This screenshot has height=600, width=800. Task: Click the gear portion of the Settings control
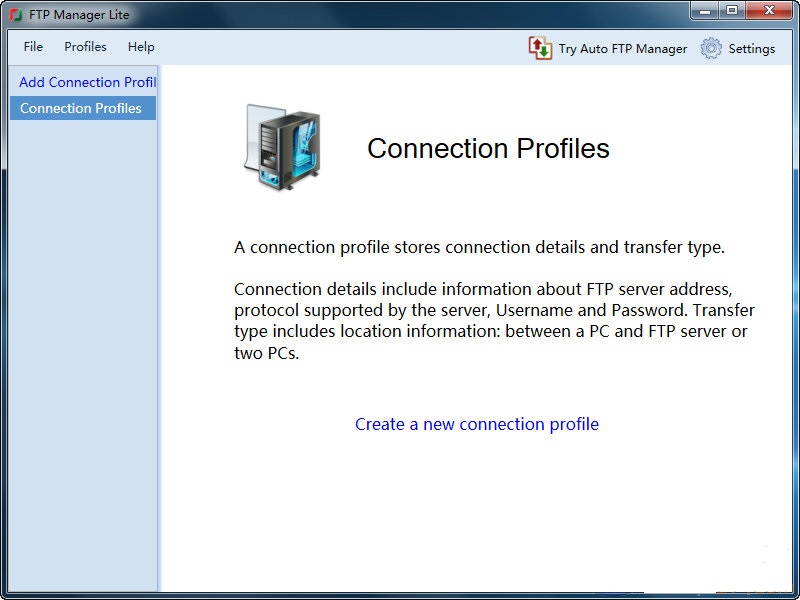712,48
